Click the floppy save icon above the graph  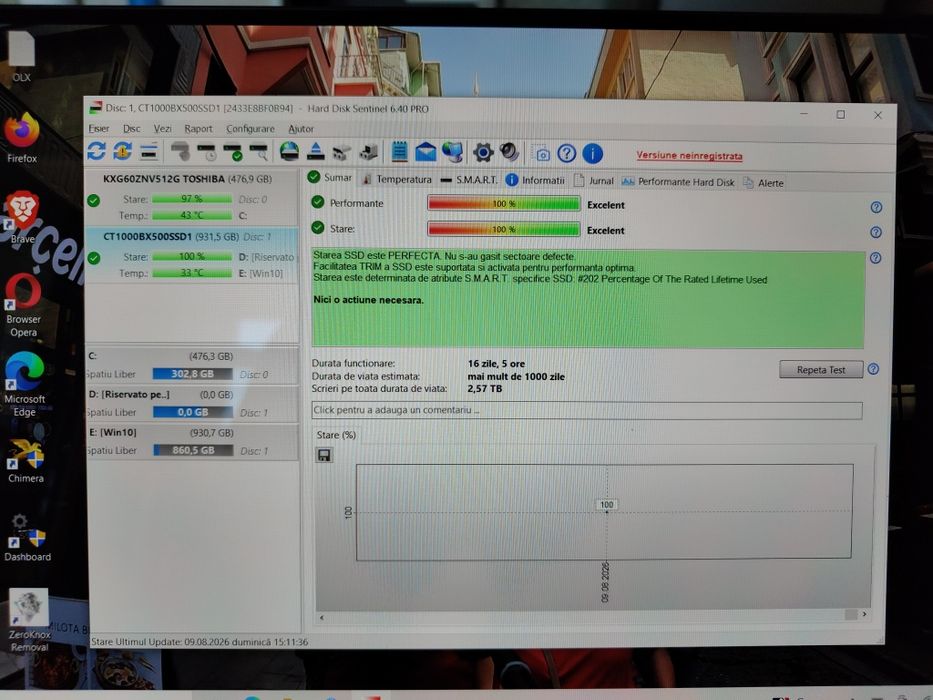pos(324,456)
